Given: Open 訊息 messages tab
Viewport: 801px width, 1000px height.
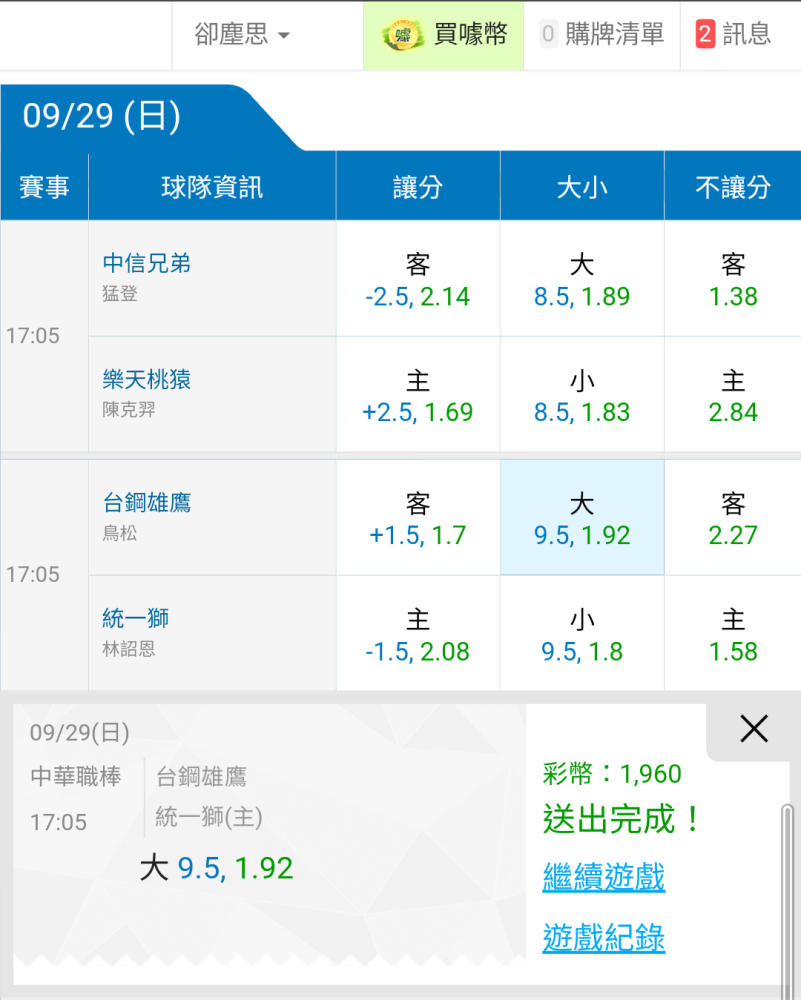Looking at the screenshot, I should coord(734,35).
